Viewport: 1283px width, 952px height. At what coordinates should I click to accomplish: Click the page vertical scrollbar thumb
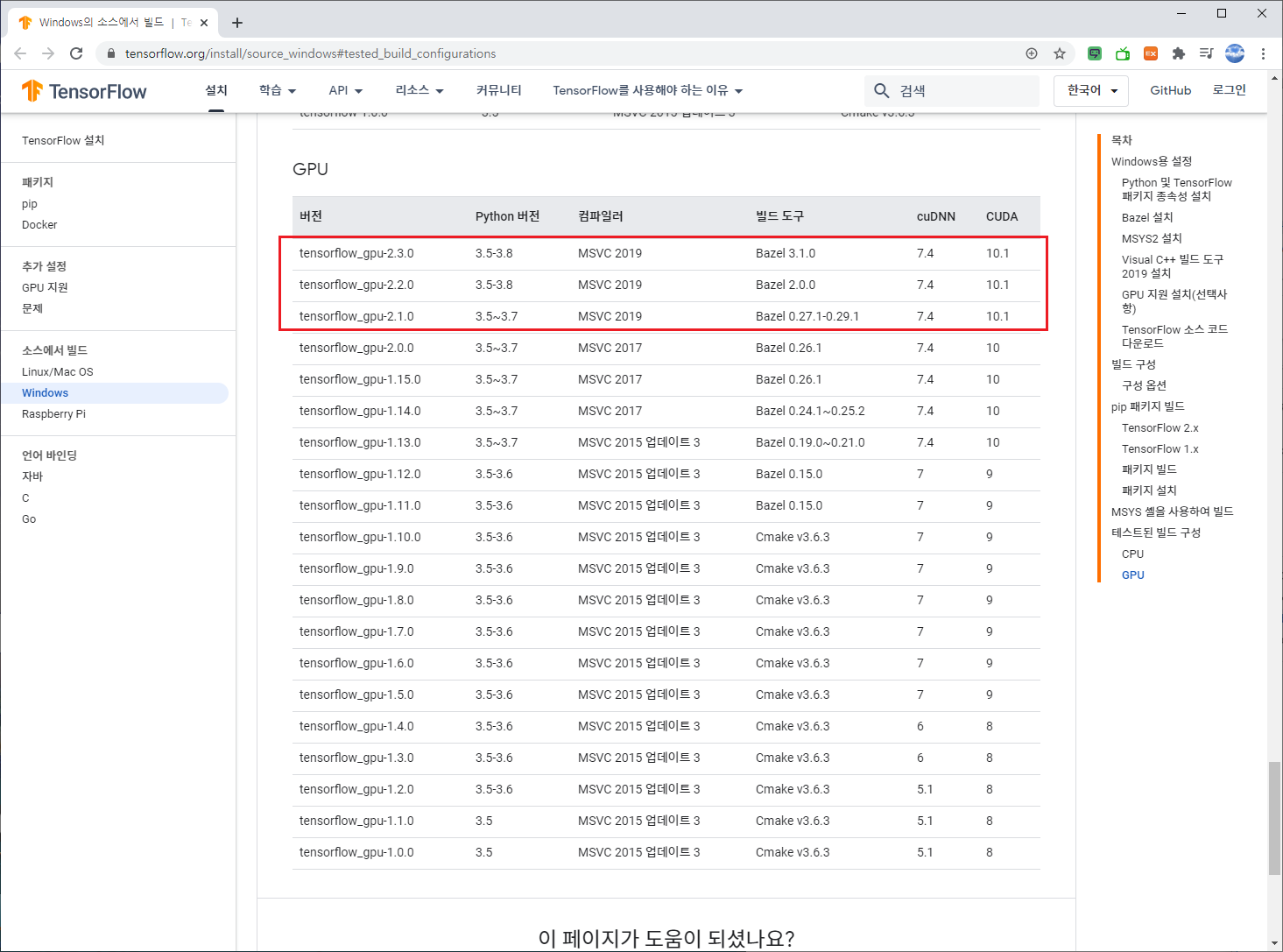tap(1274, 818)
